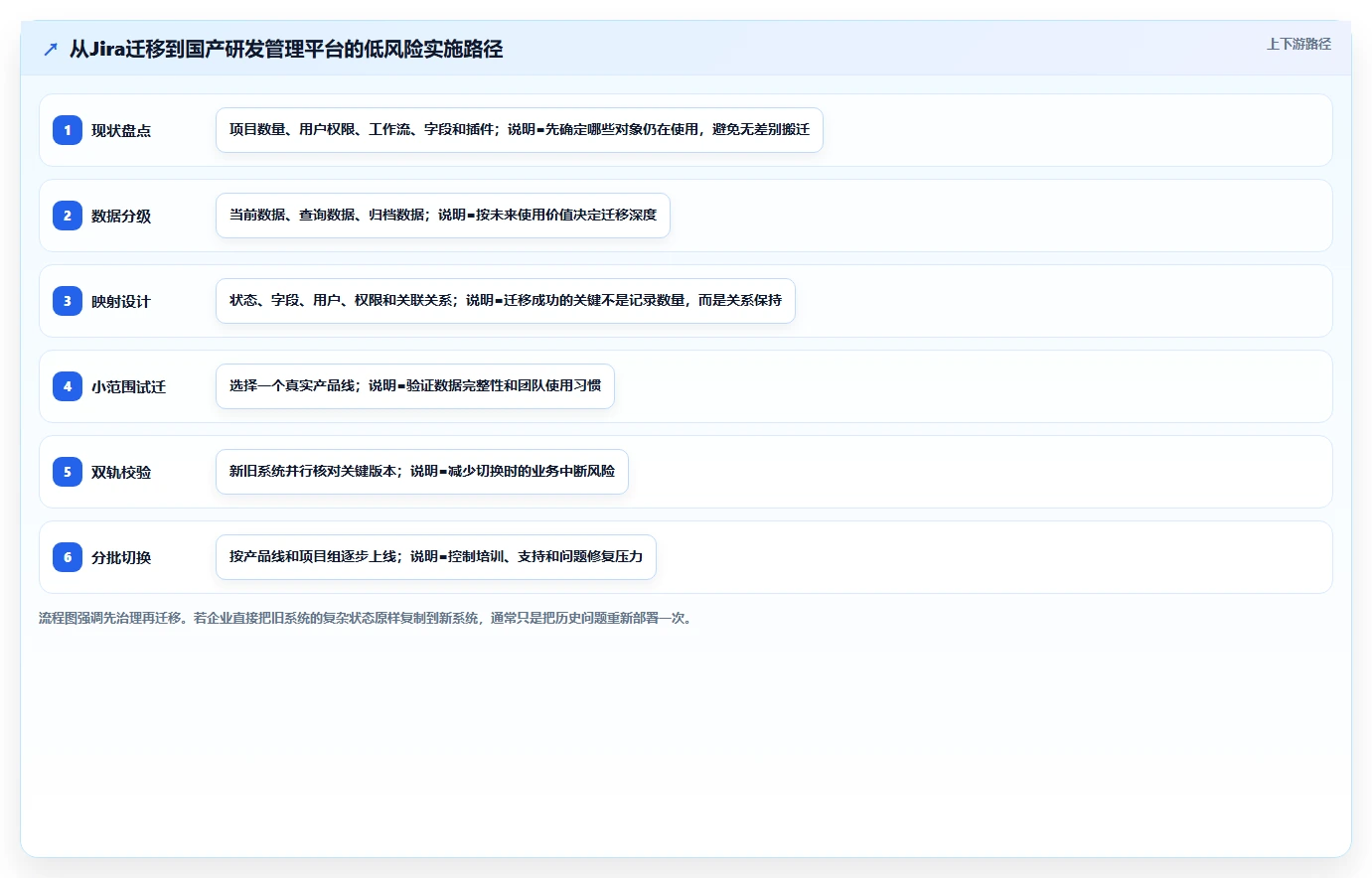1372x878 pixels.
Task: Click the description box starting 项目数量、用户权限
Action: coord(520,130)
